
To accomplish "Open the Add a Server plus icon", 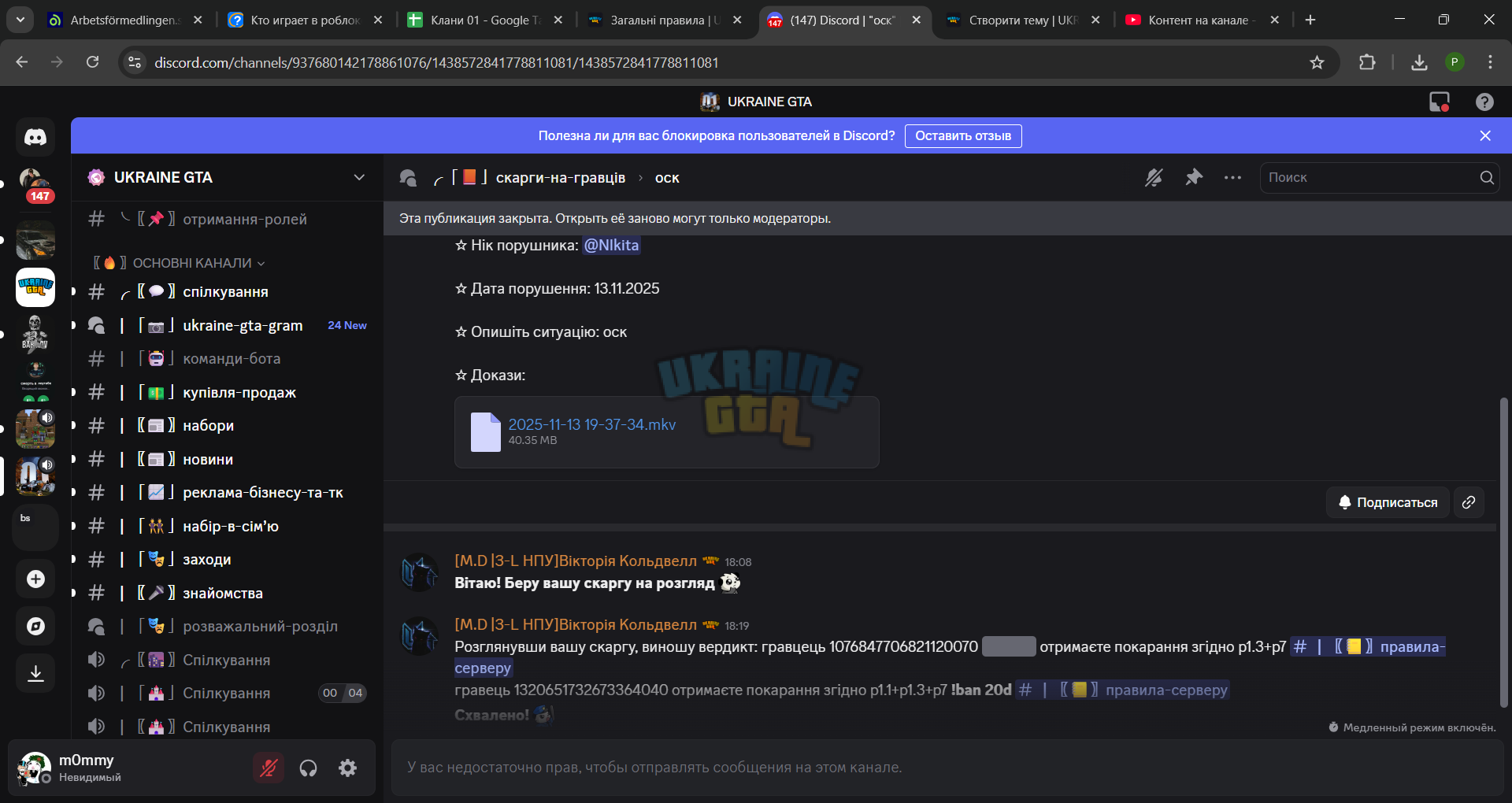I will [35, 579].
